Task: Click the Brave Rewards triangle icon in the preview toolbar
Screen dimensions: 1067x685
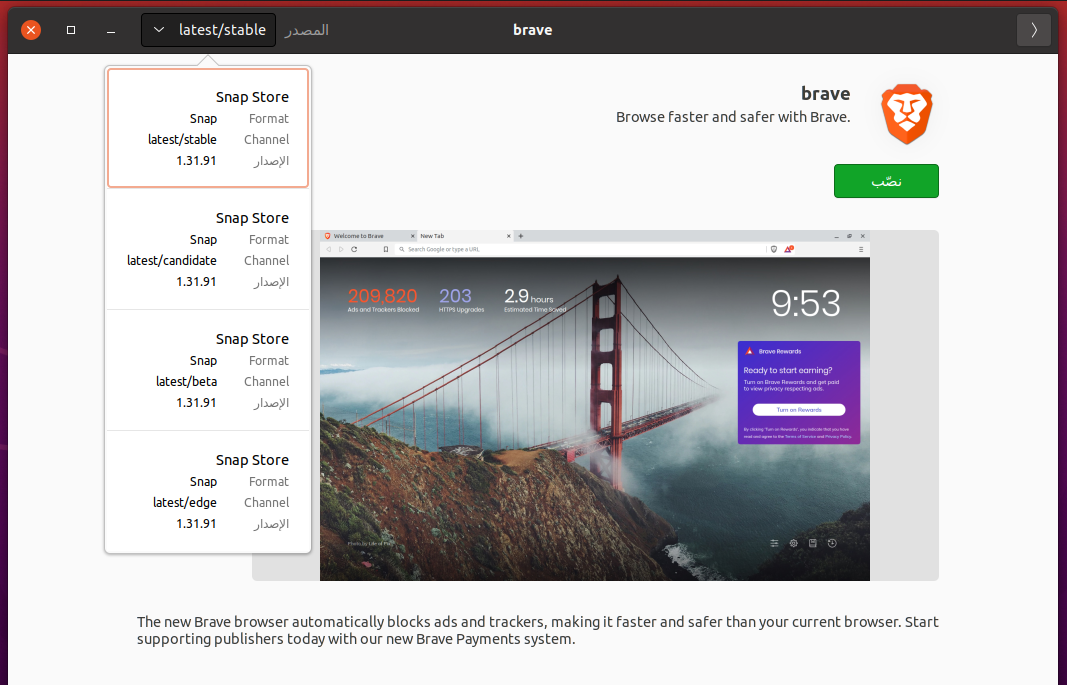Action: [x=787, y=249]
